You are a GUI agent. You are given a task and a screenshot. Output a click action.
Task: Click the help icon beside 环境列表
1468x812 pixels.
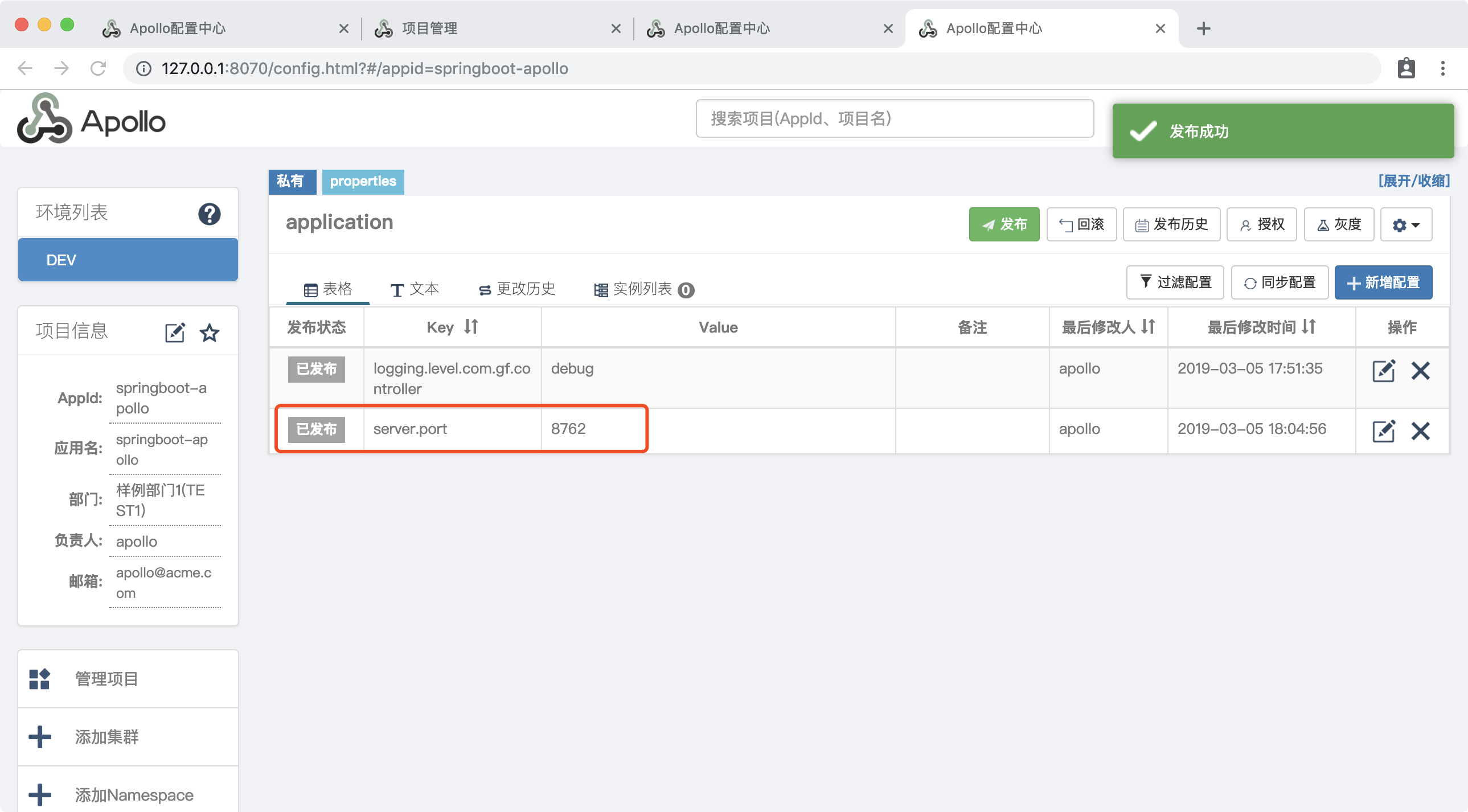[x=209, y=214]
